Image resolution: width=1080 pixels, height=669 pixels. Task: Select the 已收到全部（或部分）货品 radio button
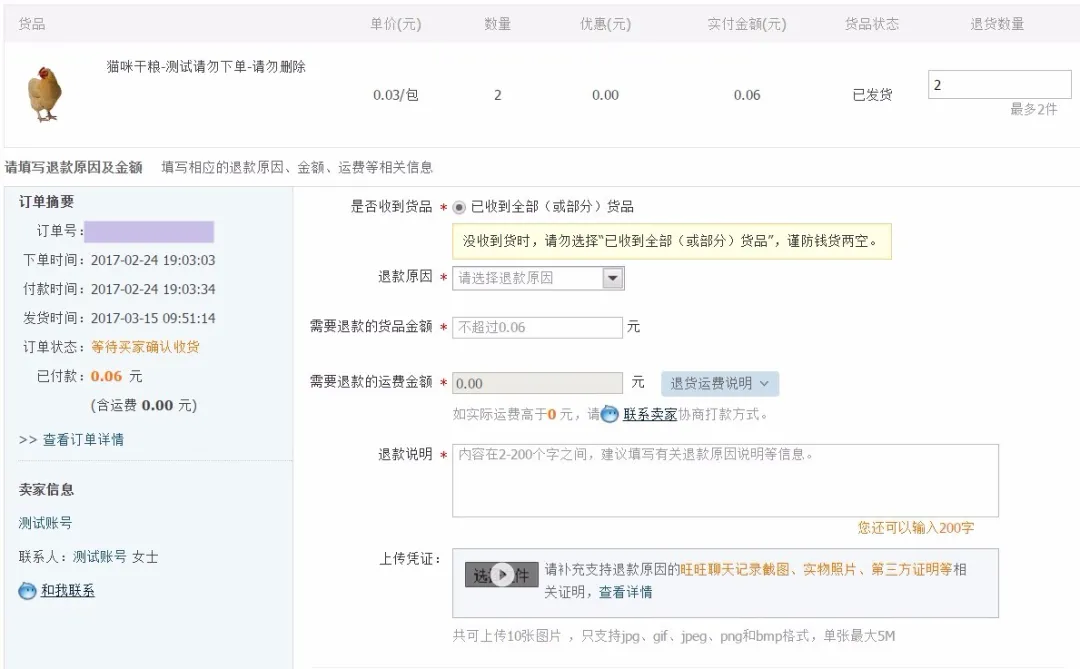tap(459, 207)
